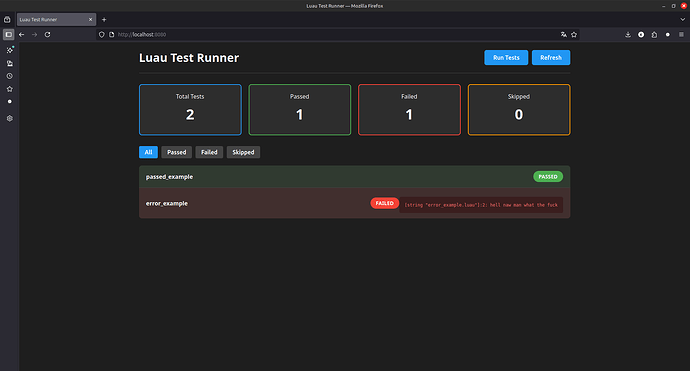Click the Refresh button
690x371 pixels.
pos(551,58)
